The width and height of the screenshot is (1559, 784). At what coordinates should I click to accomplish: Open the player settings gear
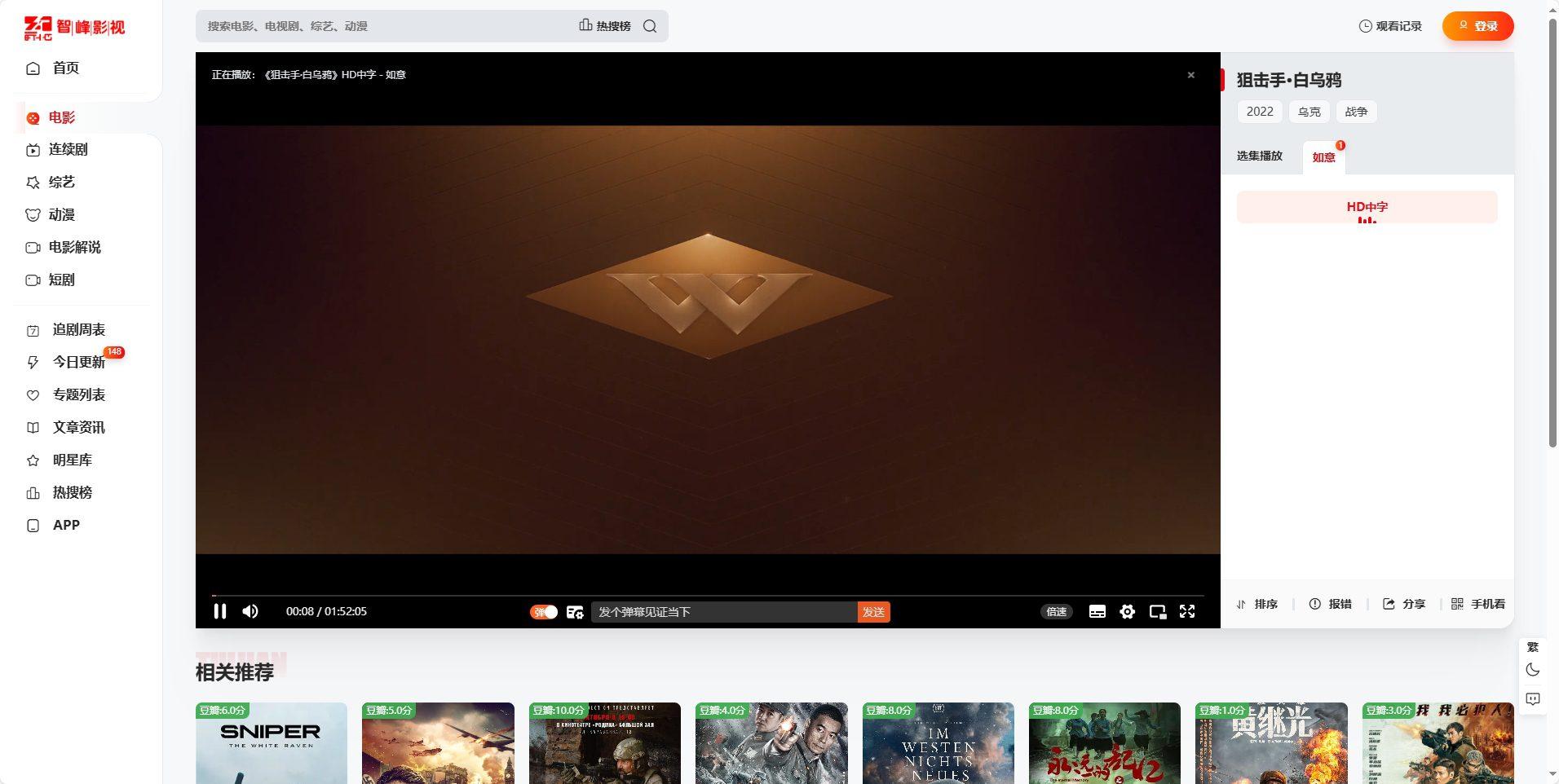pos(1127,612)
